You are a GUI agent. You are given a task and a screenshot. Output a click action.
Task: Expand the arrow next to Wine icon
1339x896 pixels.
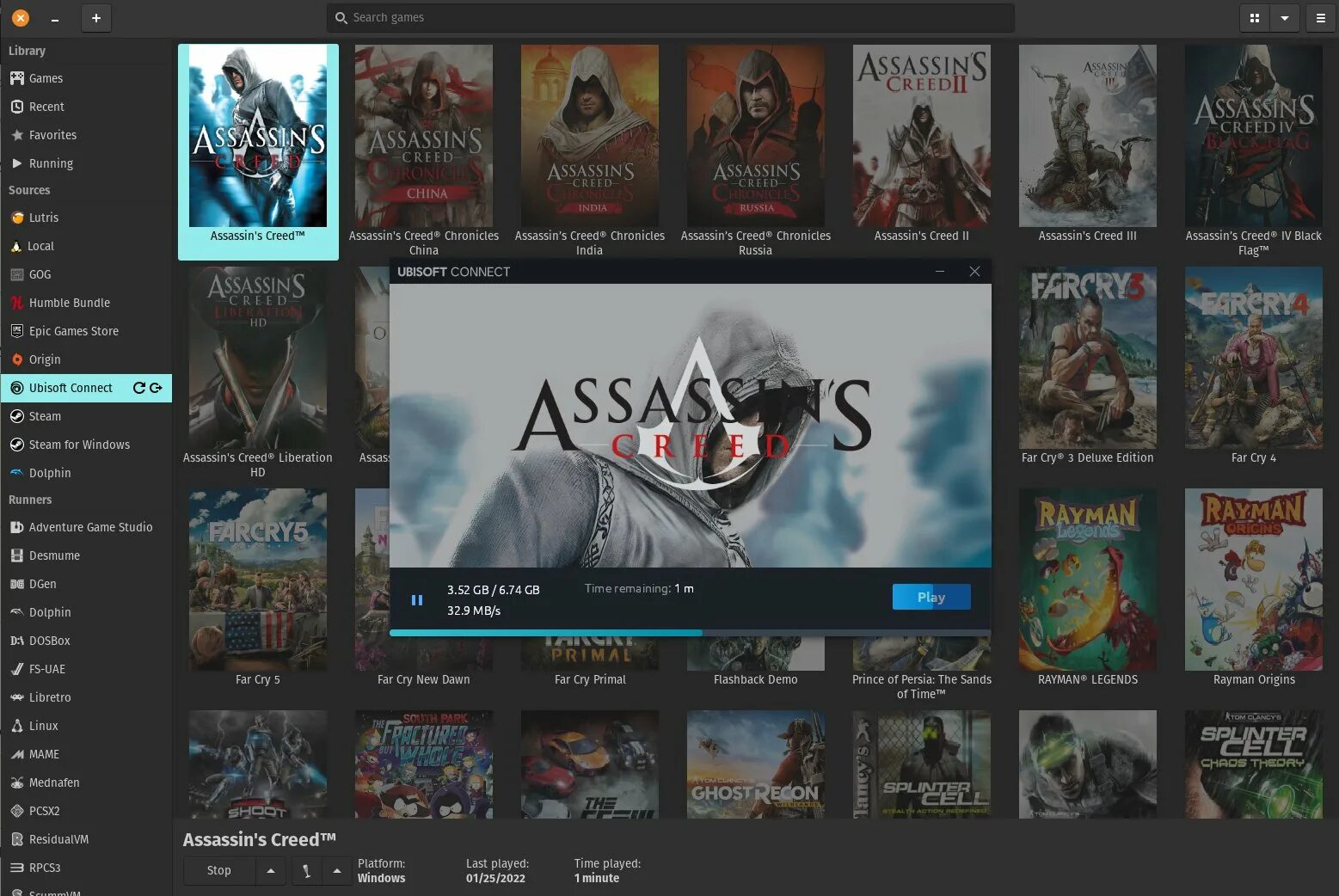coord(337,870)
